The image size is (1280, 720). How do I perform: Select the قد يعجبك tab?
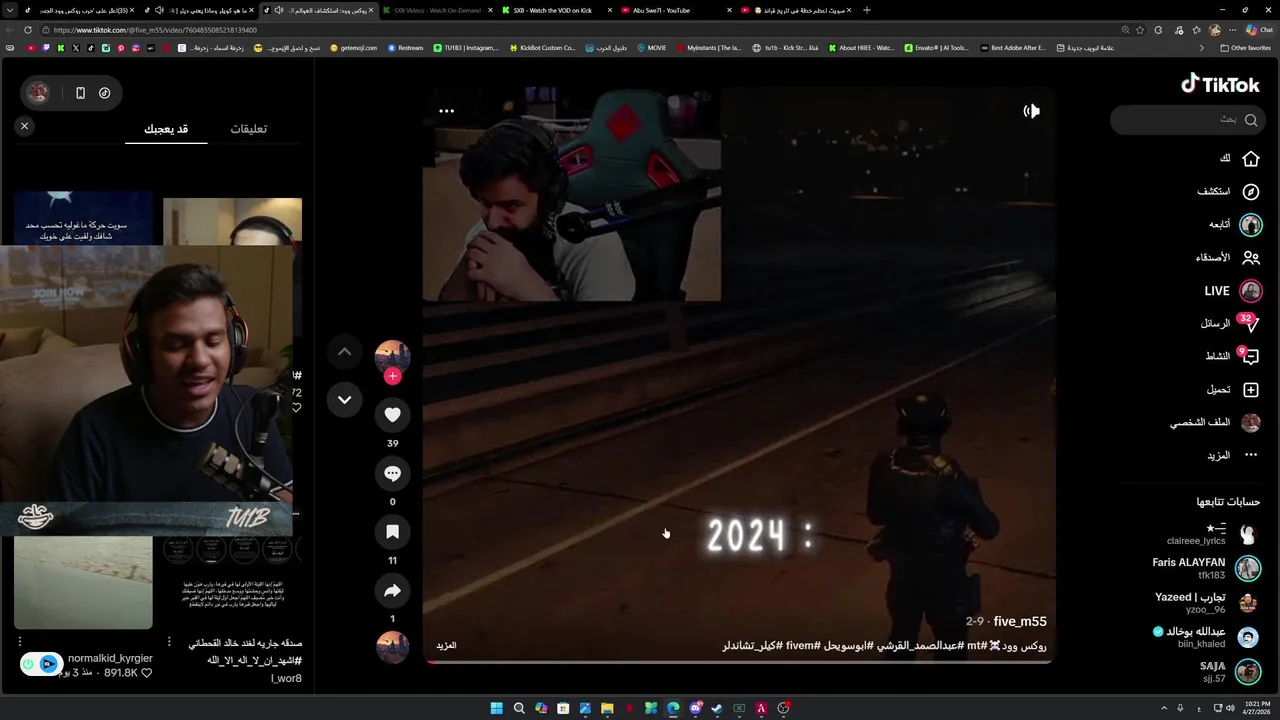[x=166, y=128]
